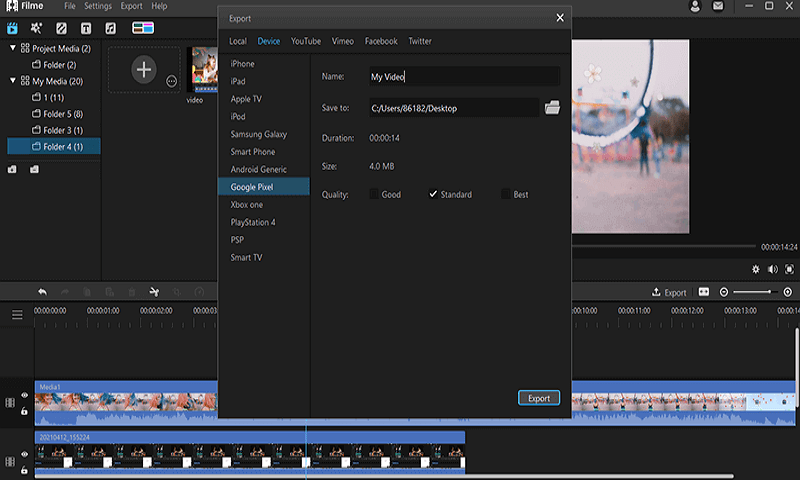Open the Titles text icon

(86, 28)
